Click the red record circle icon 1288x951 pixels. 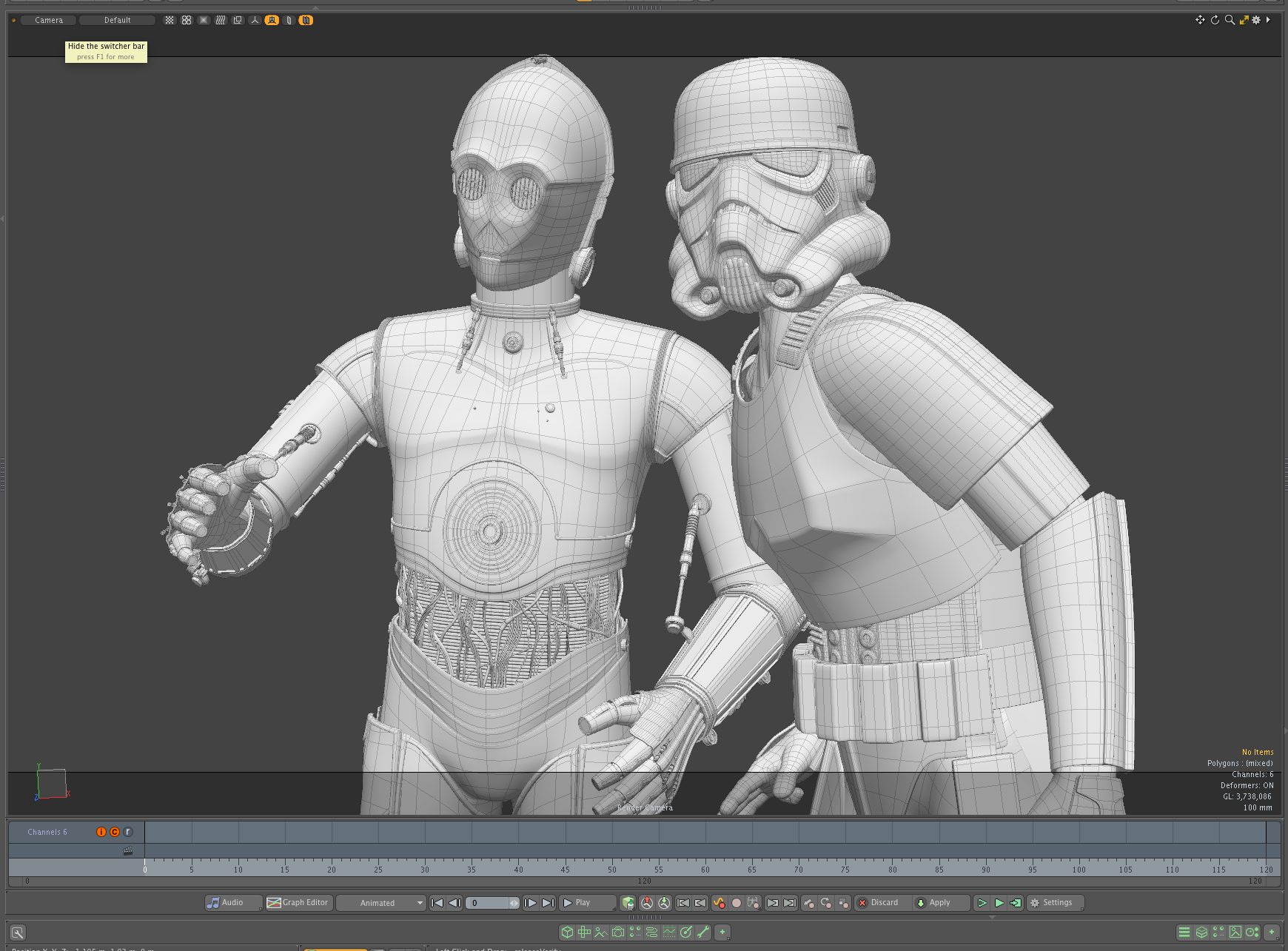[737, 903]
